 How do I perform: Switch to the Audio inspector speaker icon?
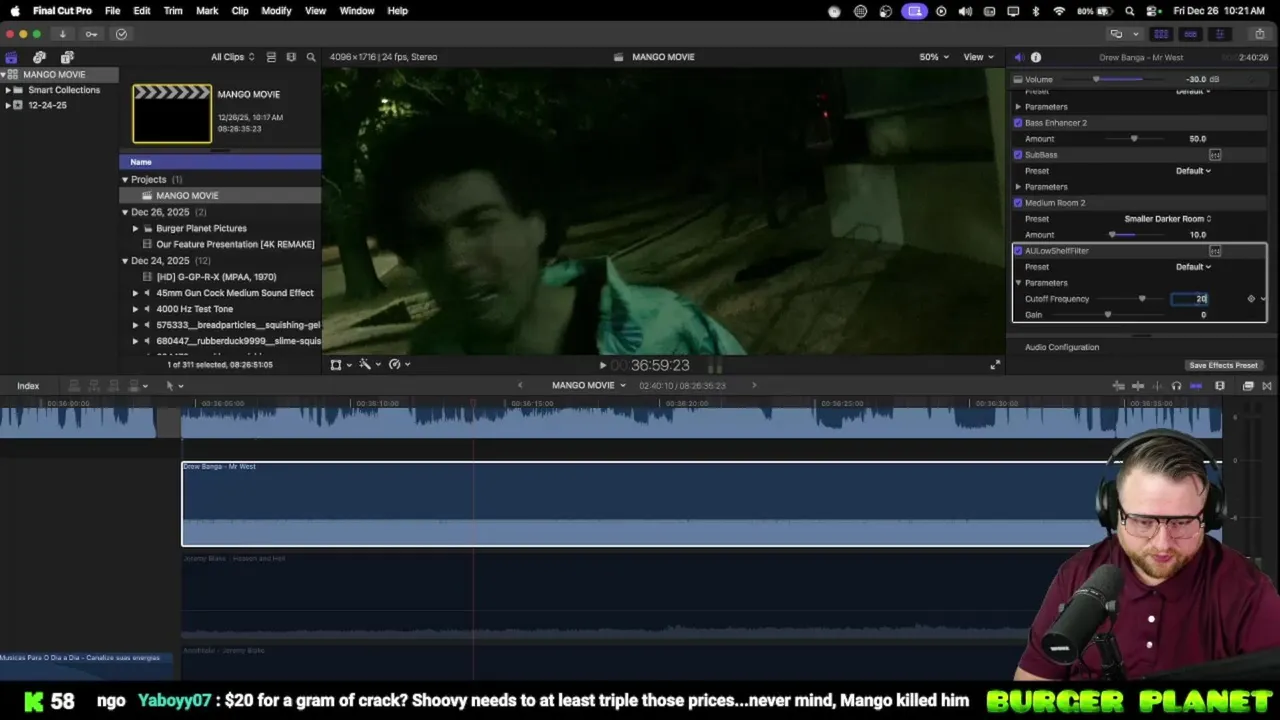pos(1018,57)
